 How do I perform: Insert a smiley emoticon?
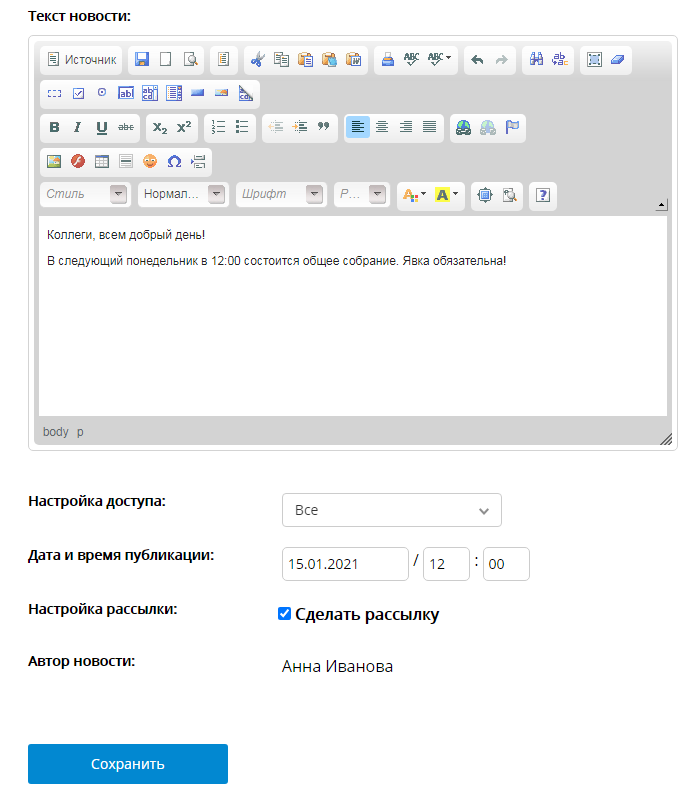click(x=149, y=161)
